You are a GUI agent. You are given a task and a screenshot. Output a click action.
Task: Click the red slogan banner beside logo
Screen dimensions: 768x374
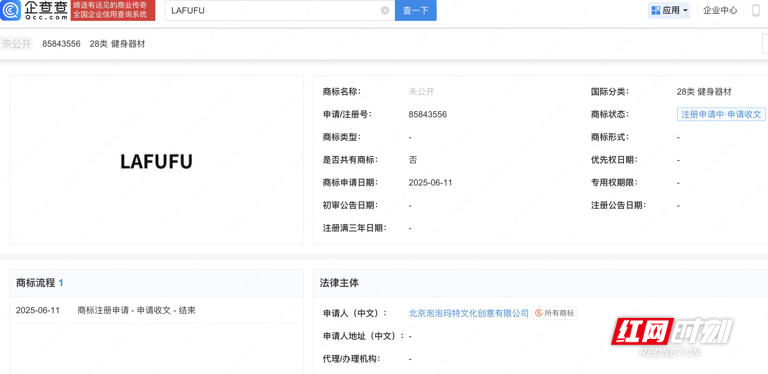[113, 10]
